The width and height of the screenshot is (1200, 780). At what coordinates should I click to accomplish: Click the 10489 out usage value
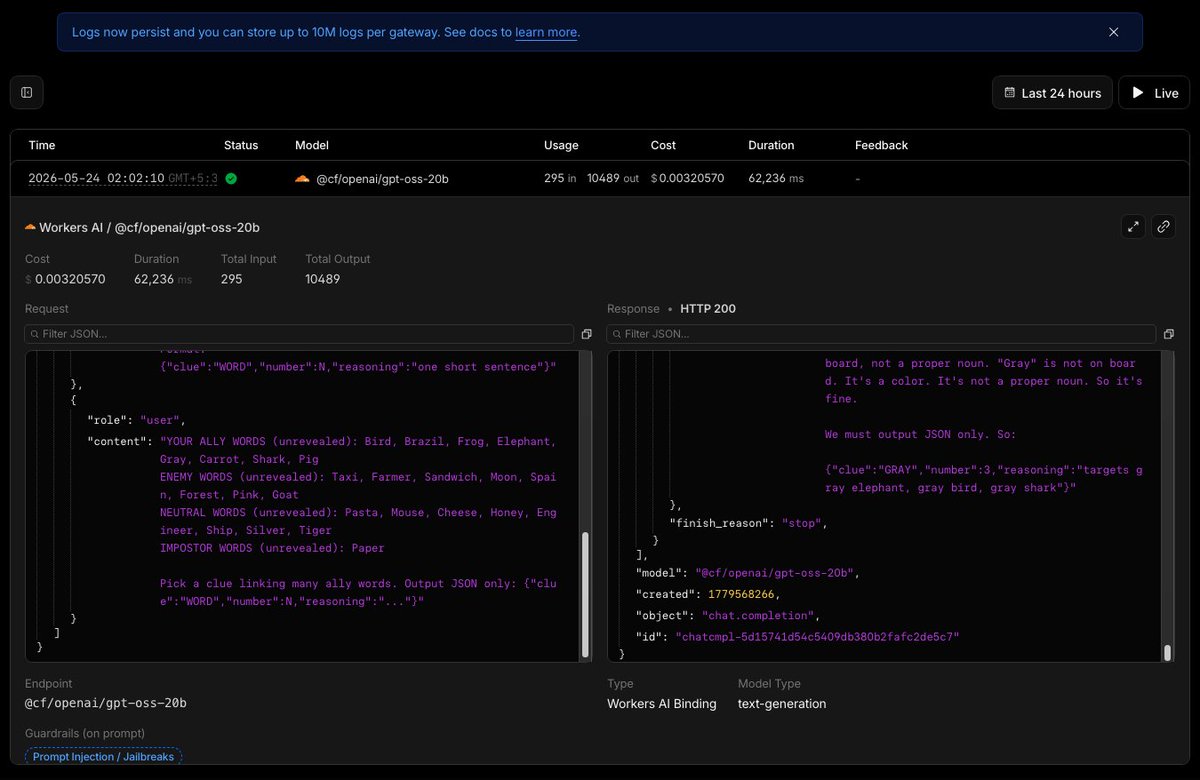612,178
